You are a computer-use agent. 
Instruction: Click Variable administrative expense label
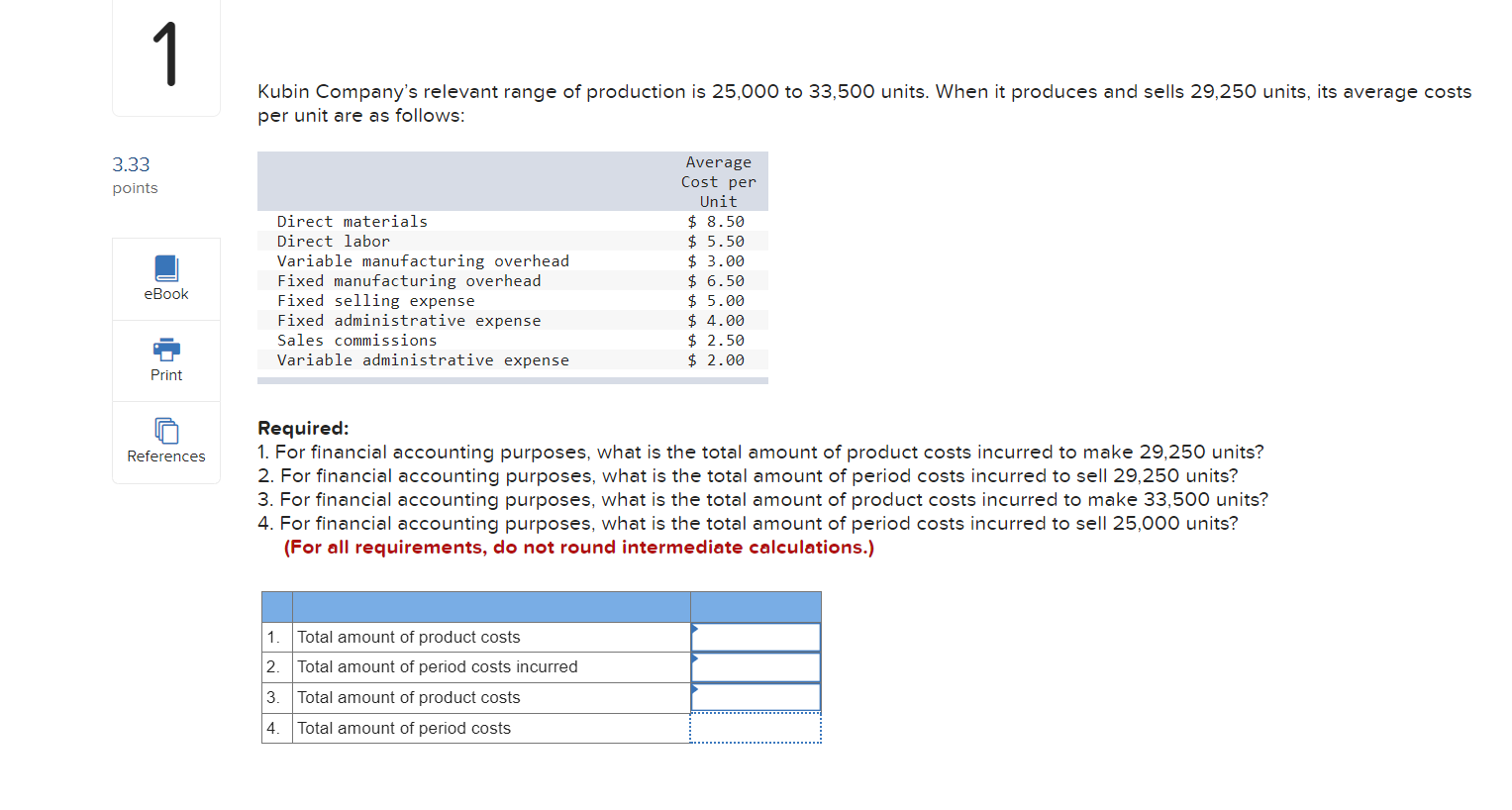coord(423,360)
